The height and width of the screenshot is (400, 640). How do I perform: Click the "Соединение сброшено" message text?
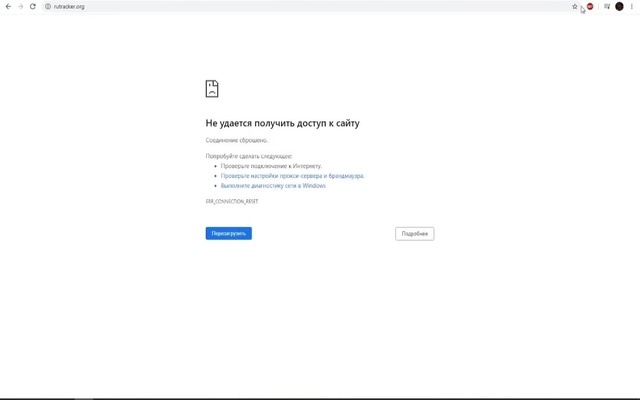[237, 140]
